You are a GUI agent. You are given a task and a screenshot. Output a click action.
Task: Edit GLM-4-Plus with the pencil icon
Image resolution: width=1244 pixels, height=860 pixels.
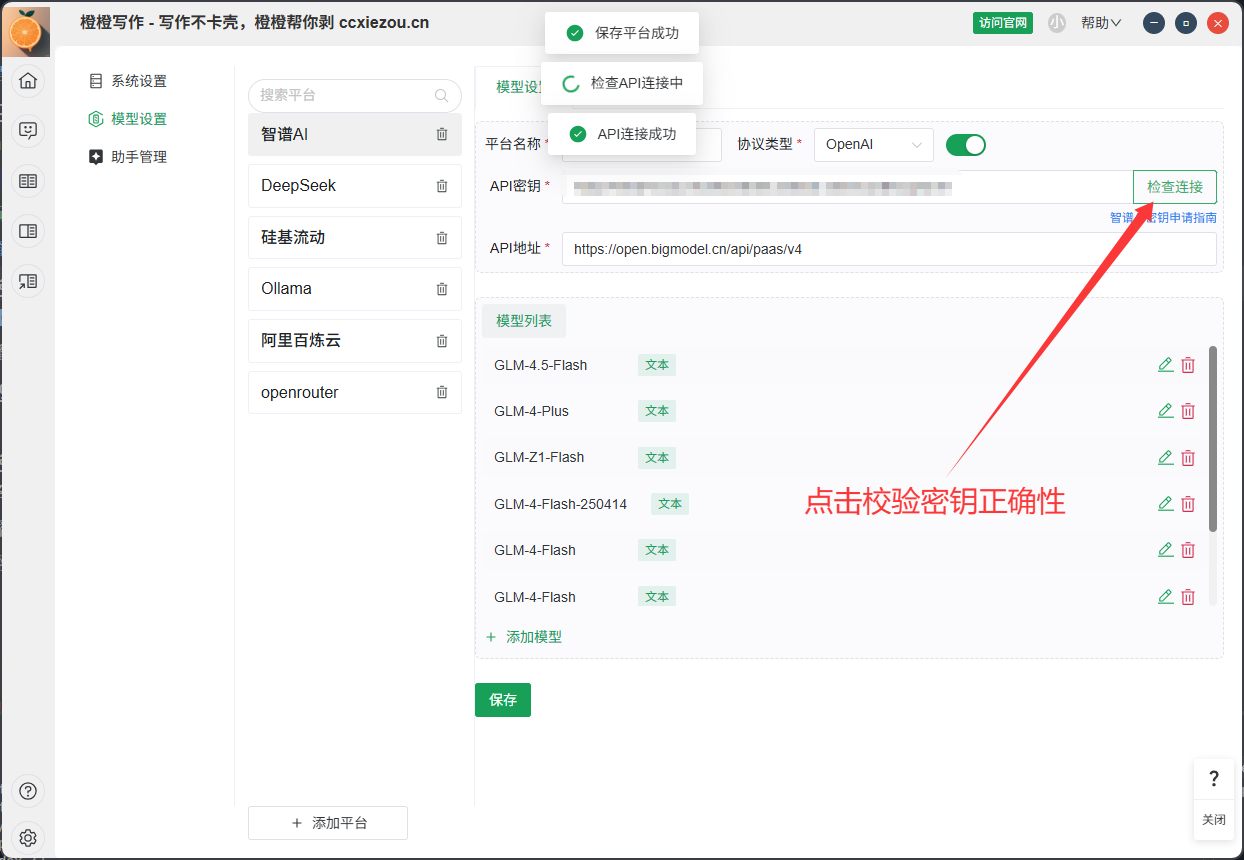click(x=1165, y=410)
